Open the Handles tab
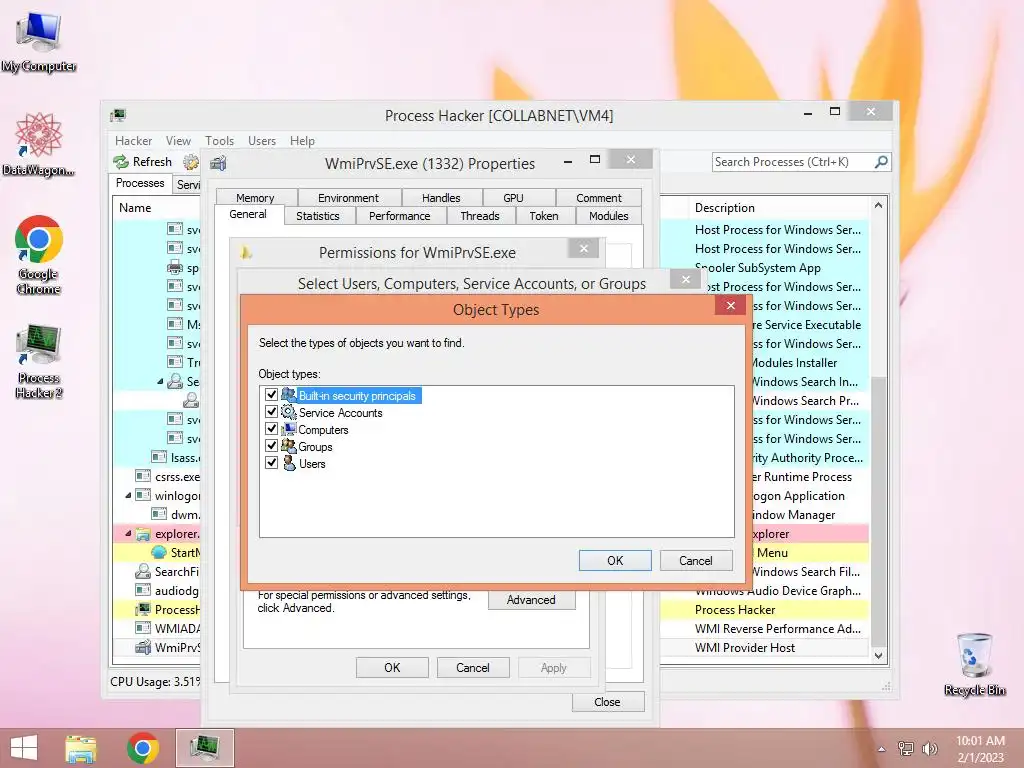This screenshot has height=768, width=1024. pos(441,197)
